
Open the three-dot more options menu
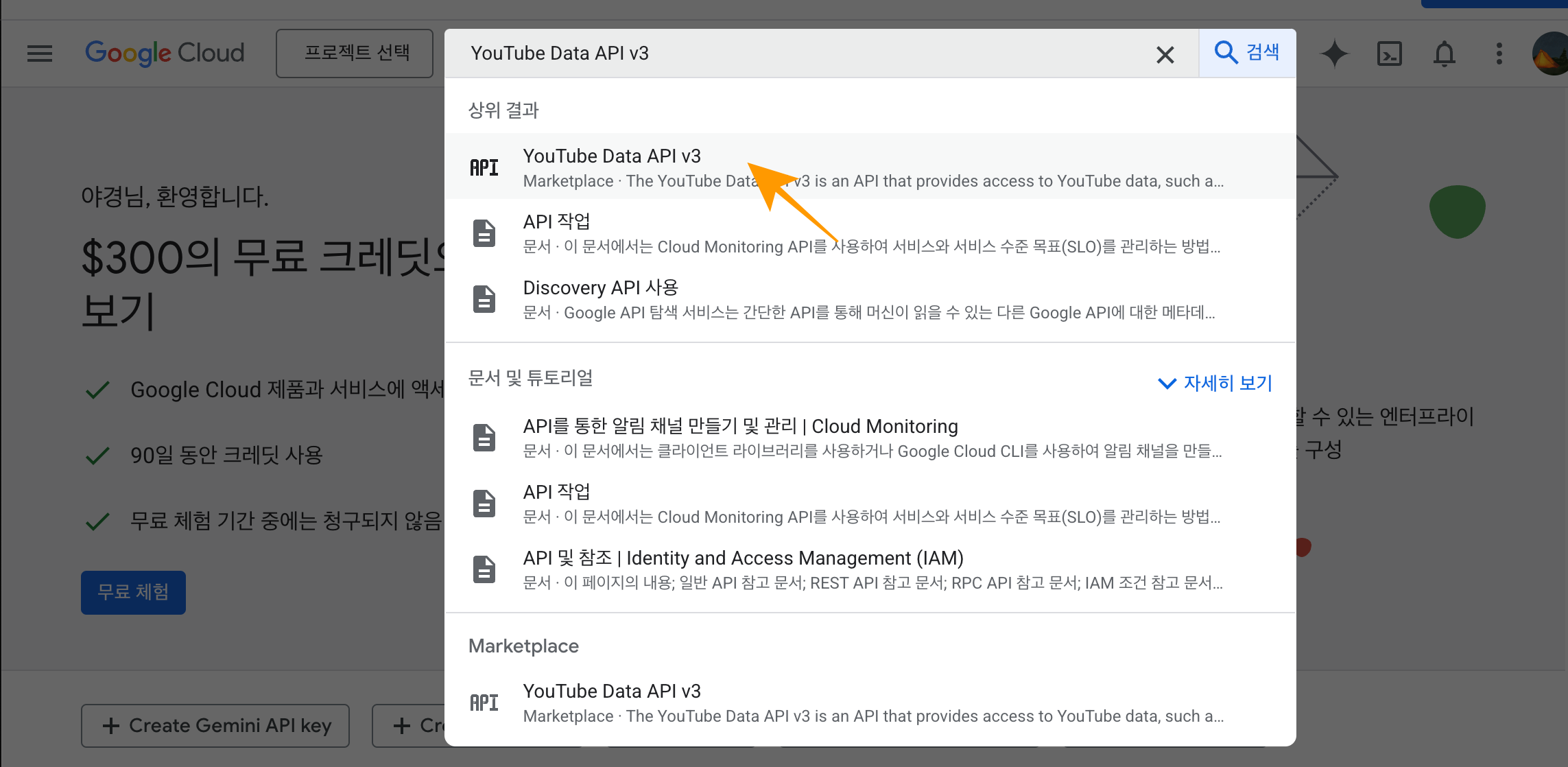click(x=1498, y=54)
